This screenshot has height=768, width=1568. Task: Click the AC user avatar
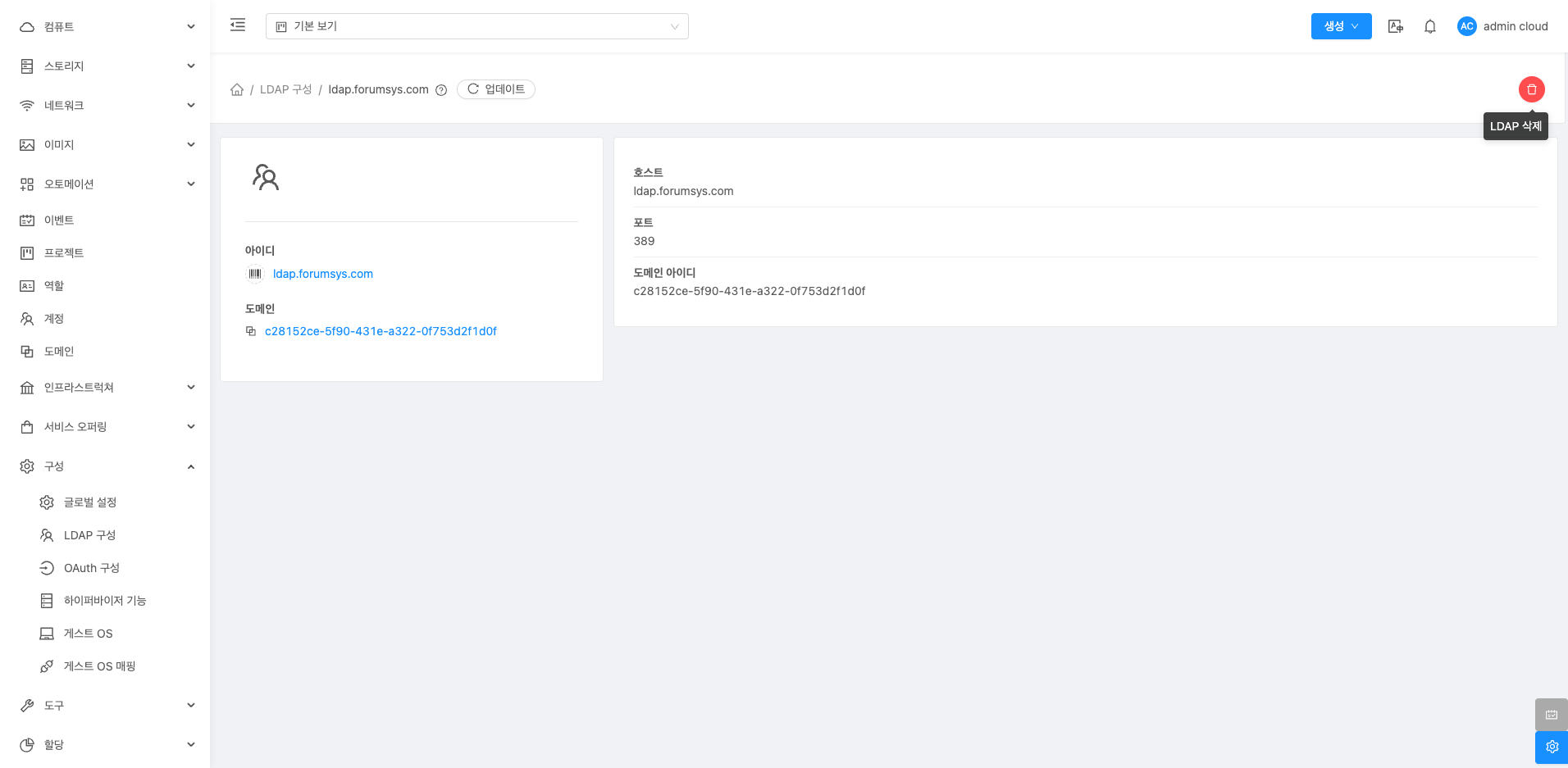click(x=1466, y=26)
